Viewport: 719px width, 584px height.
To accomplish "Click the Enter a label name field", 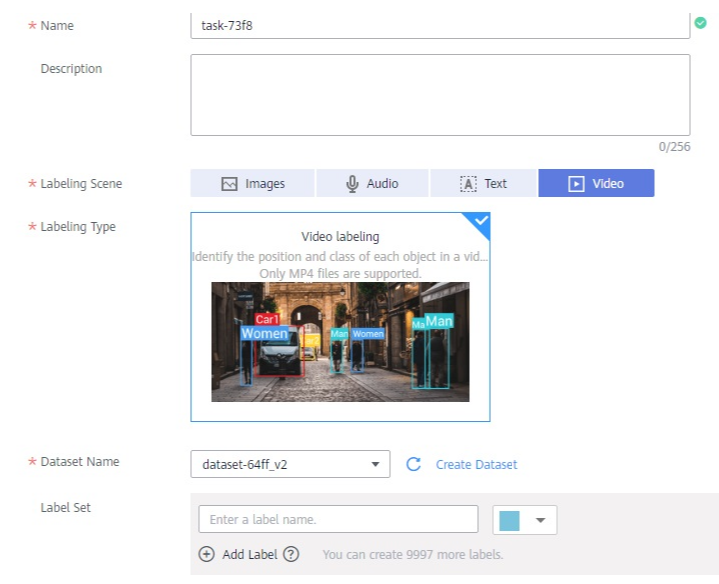I will 338,519.
